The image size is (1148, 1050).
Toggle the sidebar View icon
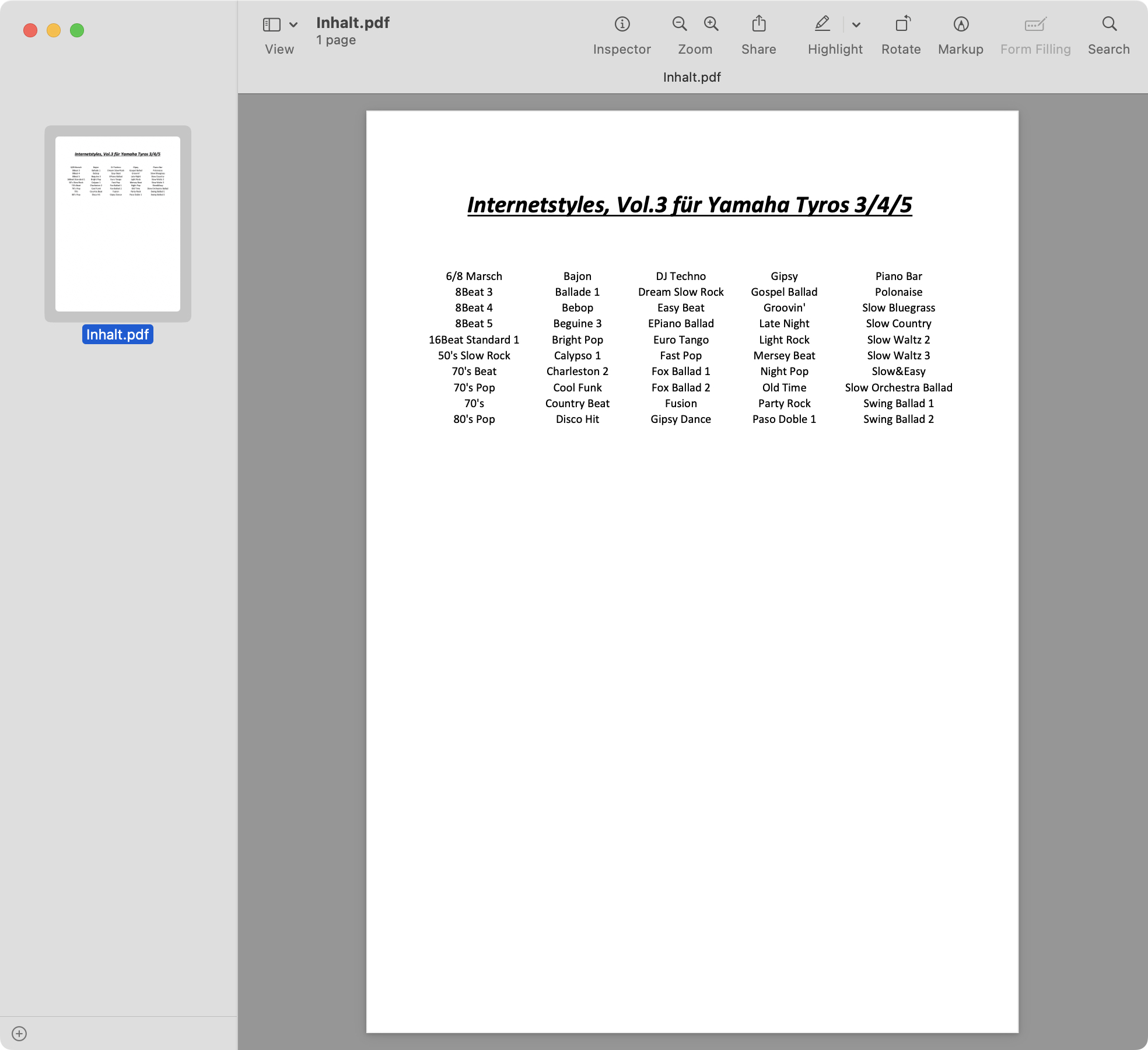[272, 24]
